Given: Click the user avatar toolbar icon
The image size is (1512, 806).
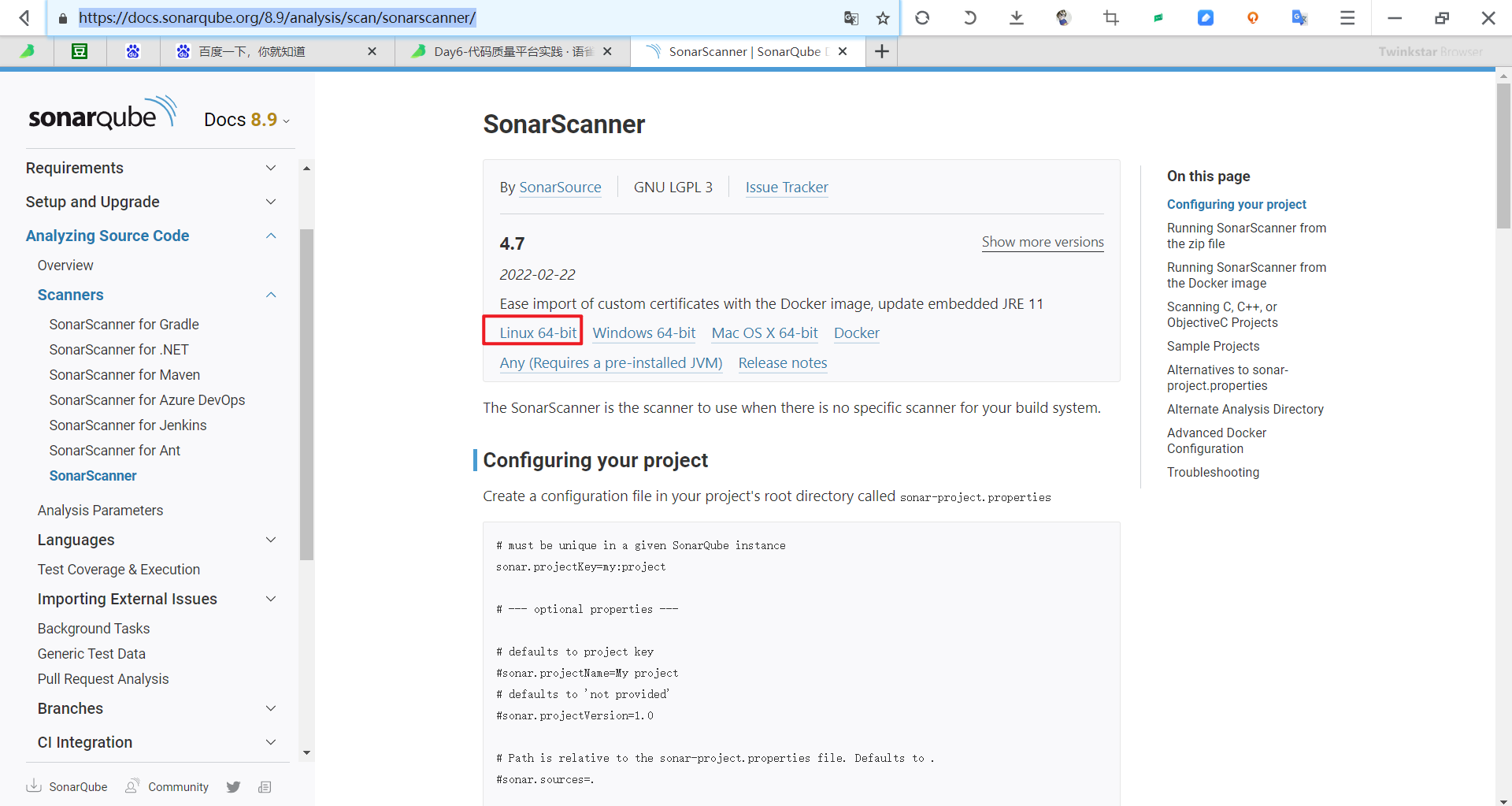Looking at the screenshot, I should click(x=1064, y=17).
